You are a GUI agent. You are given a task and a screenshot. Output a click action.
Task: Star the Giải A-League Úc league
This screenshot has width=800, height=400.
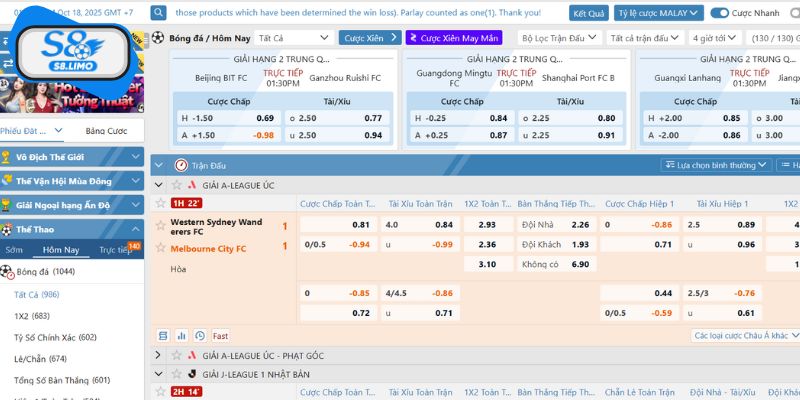pyautogui.click(x=174, y=185)
